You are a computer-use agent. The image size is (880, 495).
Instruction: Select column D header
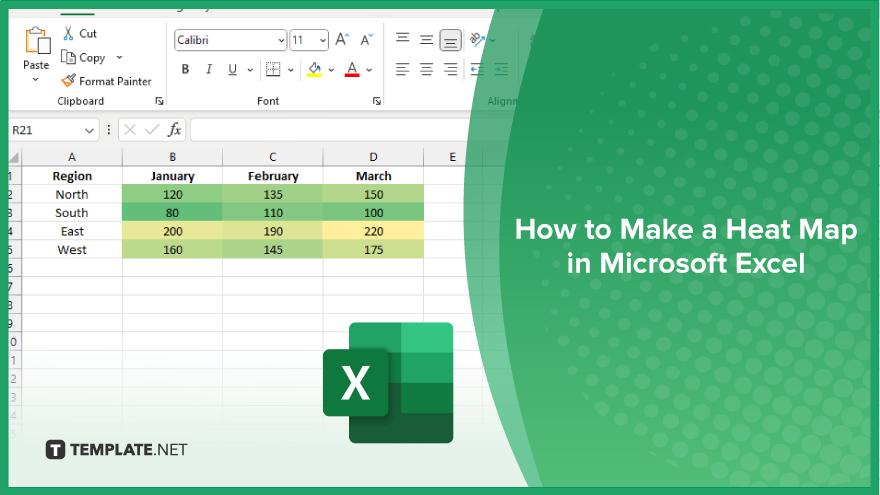tap(373, 157)
